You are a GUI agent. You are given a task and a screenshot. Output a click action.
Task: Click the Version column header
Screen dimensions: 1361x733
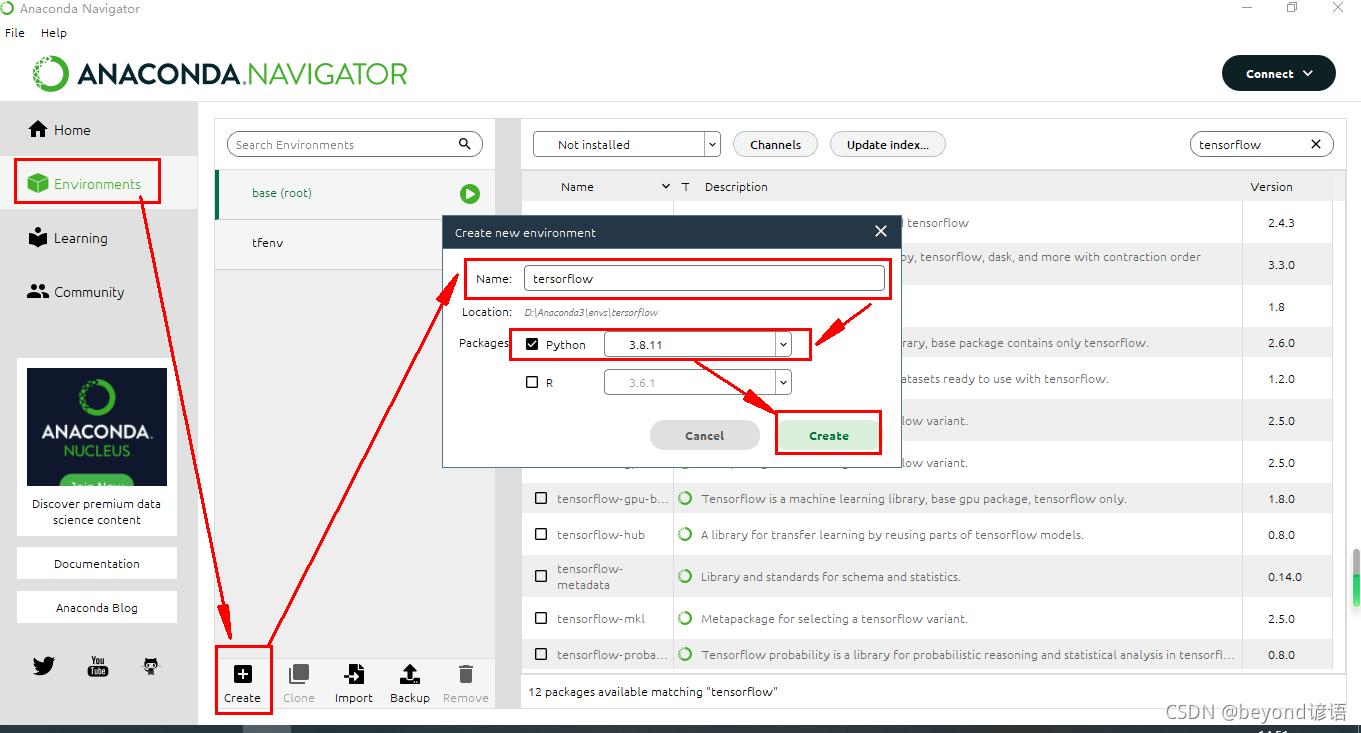[1271, 187]
